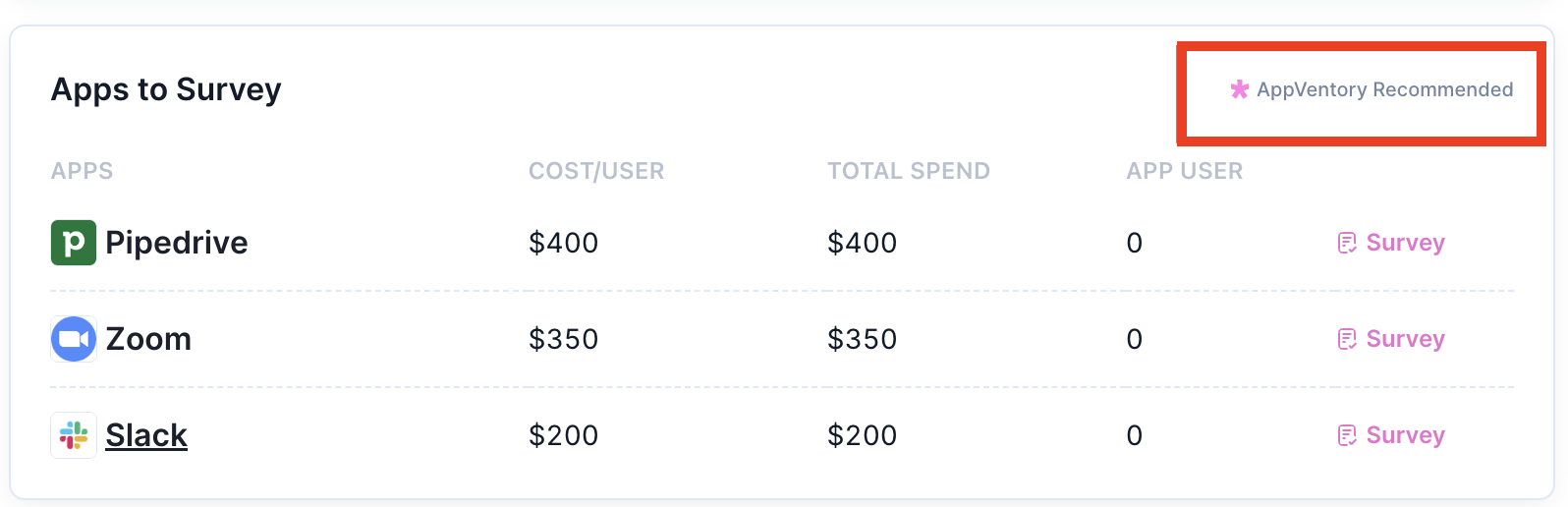Click the Zoom camera logo
The image size is (1568, 507).
click(74, 339)
